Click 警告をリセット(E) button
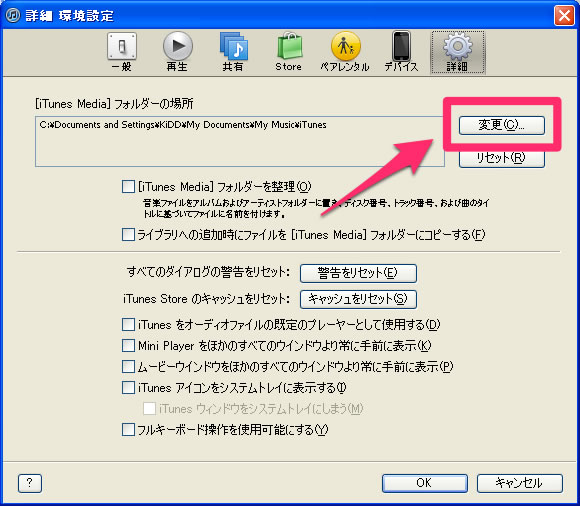580x506 pixels. point(358,273)
